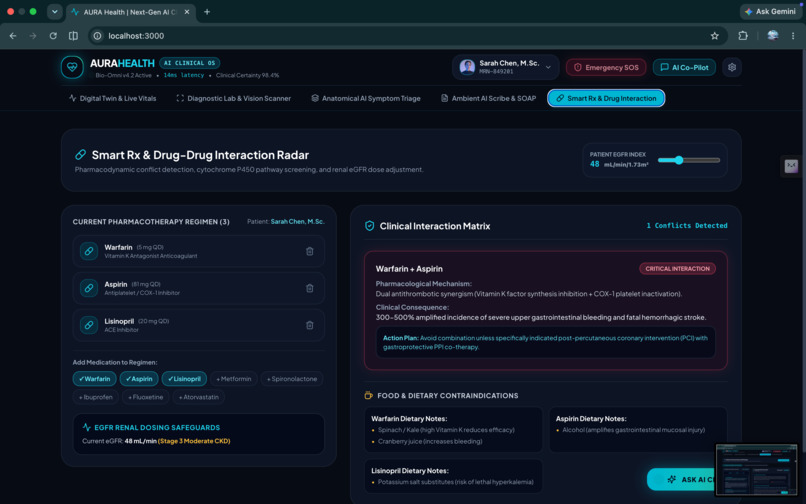Click the browser back arrow
This screenshot has width=806, height=504.
point(13,36)
